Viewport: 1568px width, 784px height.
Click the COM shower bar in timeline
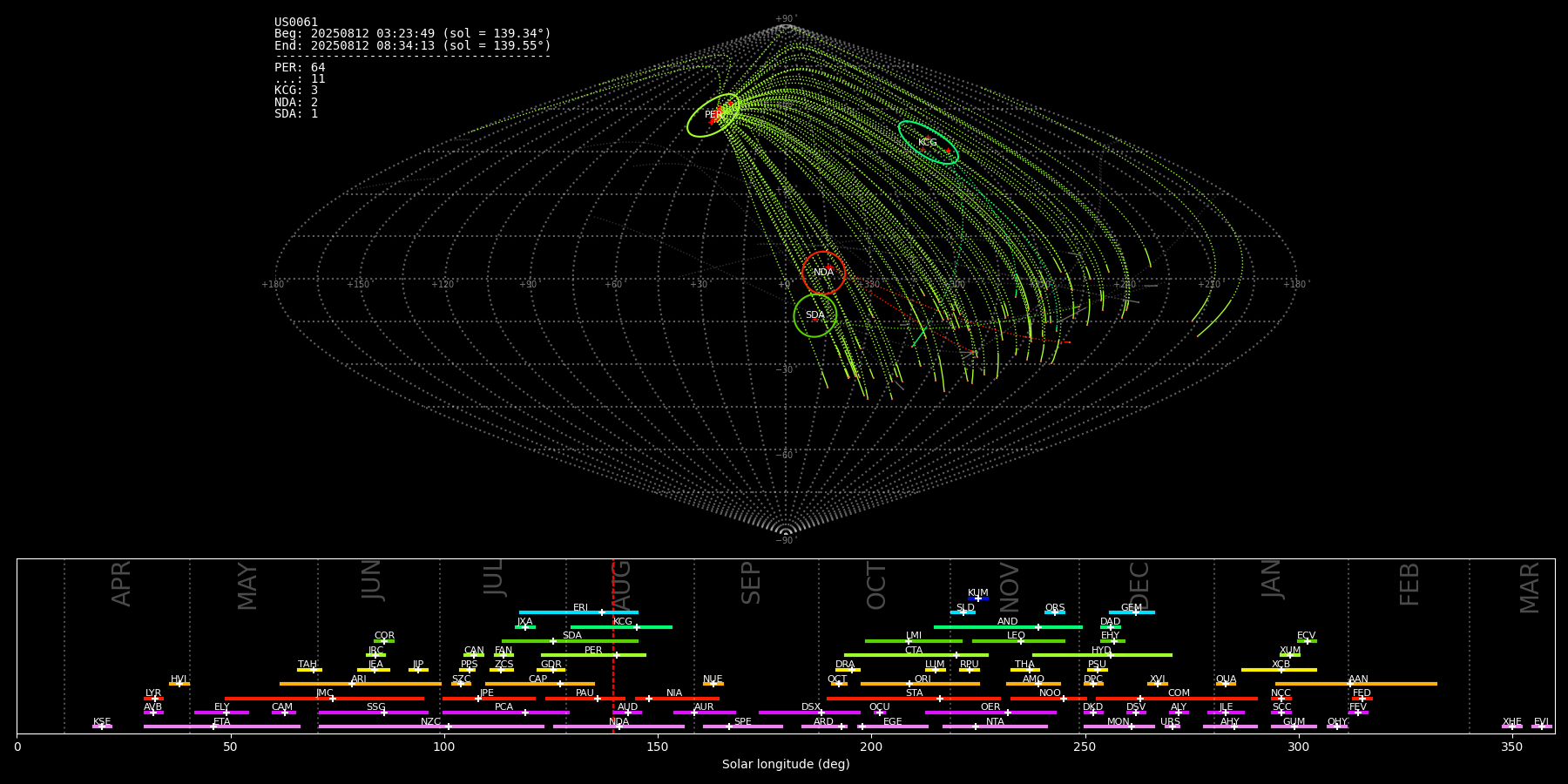(x=1178, y=699)
